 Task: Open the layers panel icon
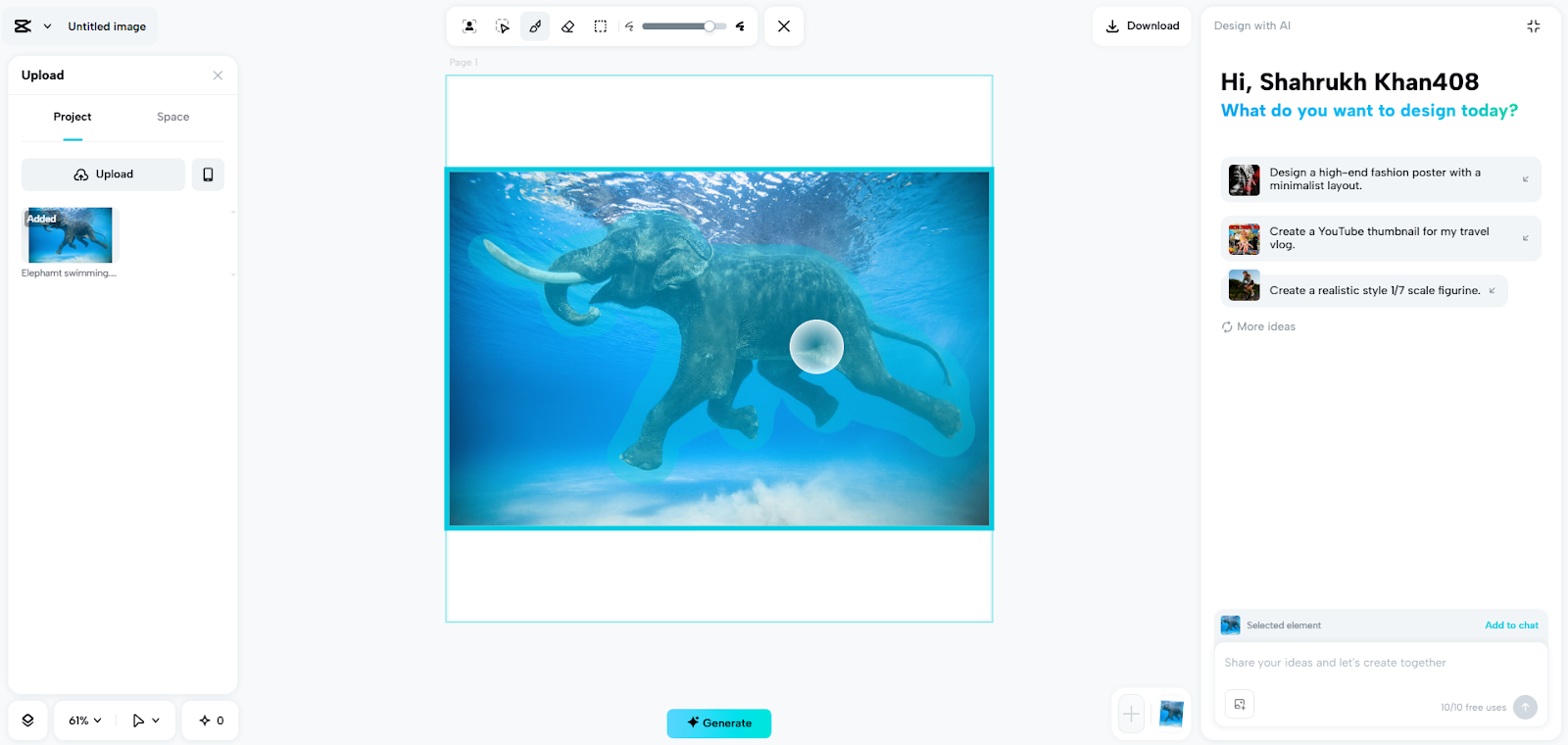[27, 720]
